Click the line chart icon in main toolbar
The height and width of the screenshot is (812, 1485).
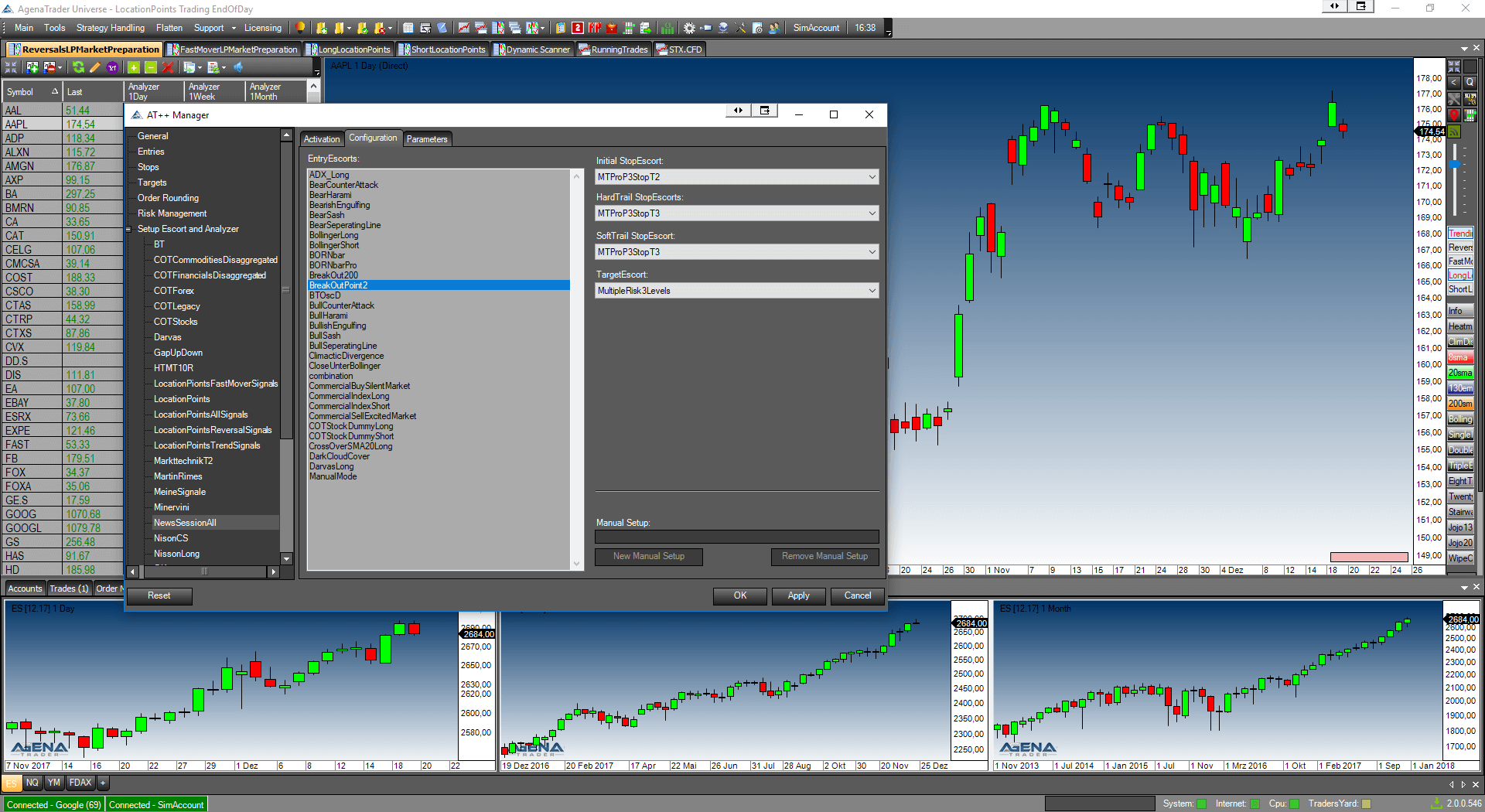pyautogui.click(x=464, y=28)
